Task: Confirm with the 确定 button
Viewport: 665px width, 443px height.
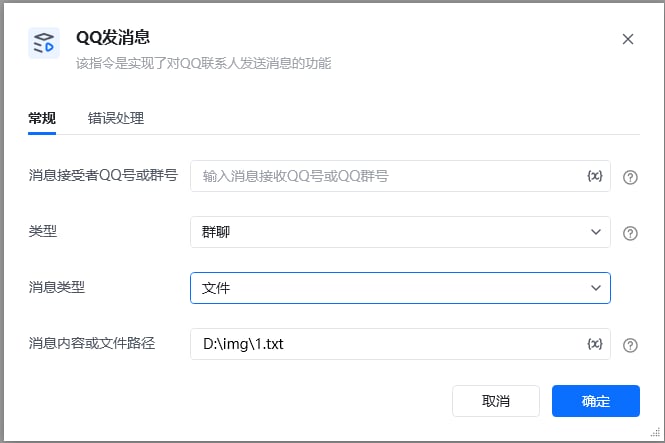Action: [x=596, y=401]
